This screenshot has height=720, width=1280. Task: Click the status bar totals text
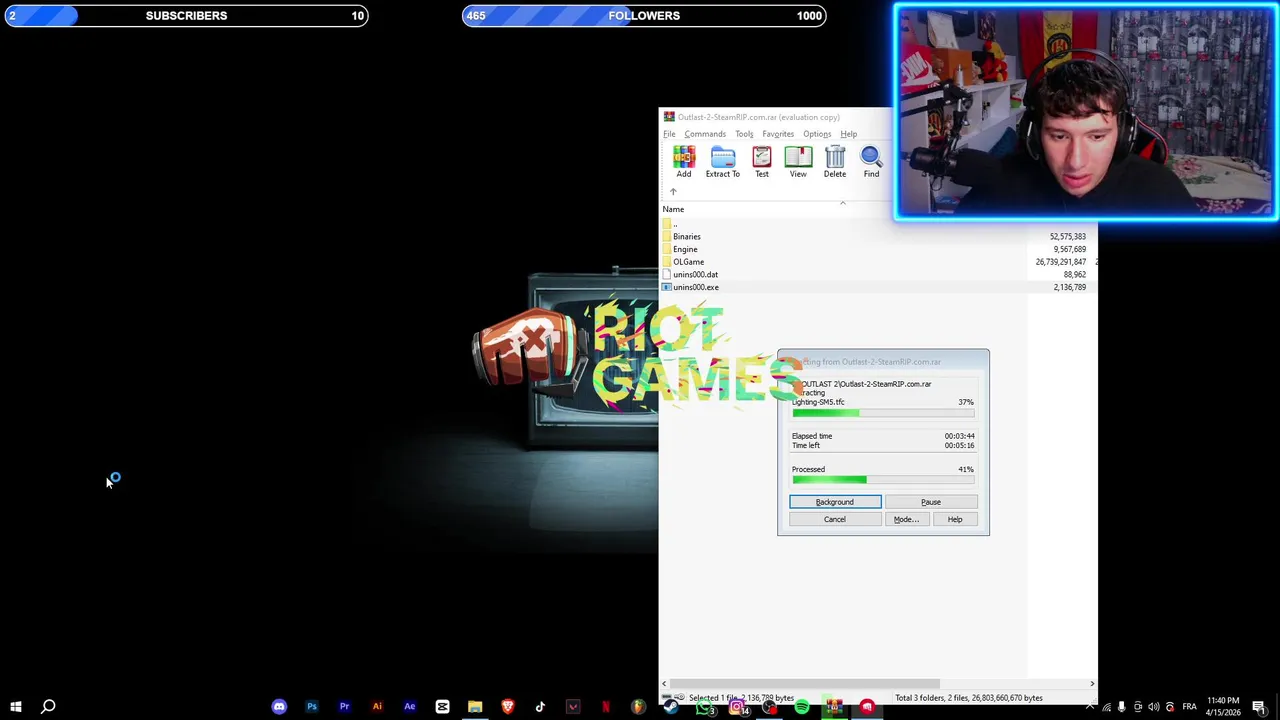[x=968, y=698]
